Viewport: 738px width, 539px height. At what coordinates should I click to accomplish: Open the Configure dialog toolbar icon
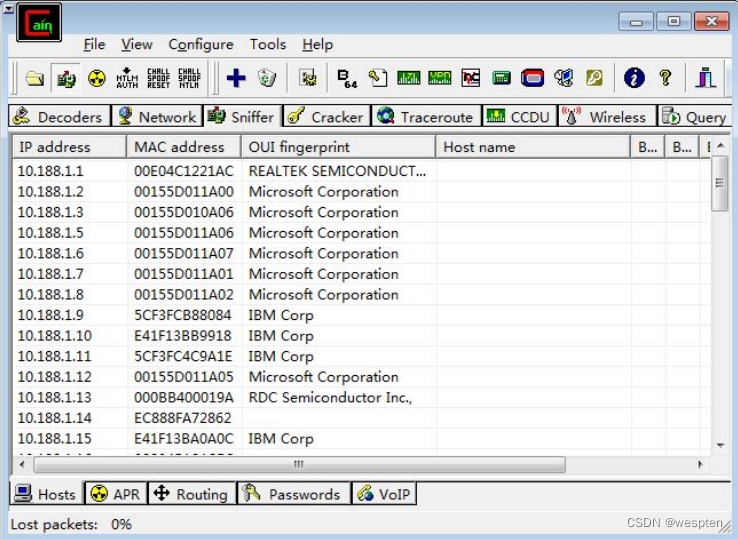pos(308,78)
